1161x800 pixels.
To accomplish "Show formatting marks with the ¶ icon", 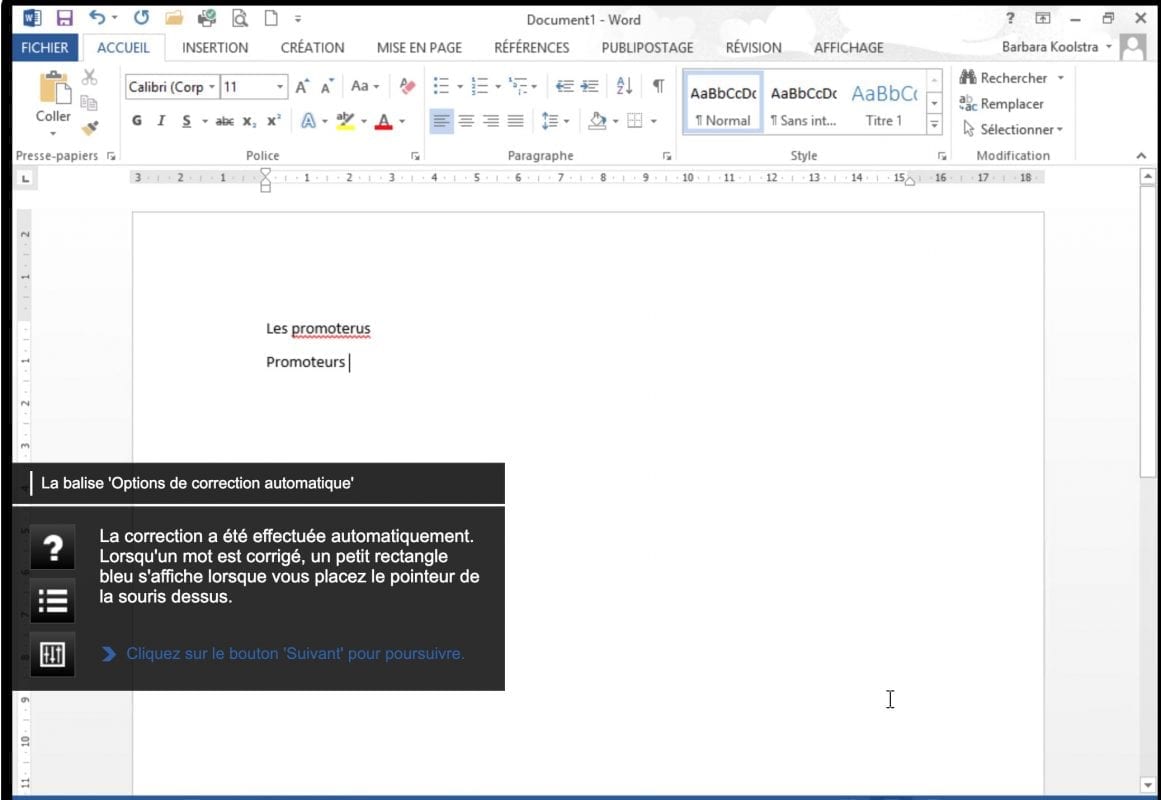I will (657, 86).
